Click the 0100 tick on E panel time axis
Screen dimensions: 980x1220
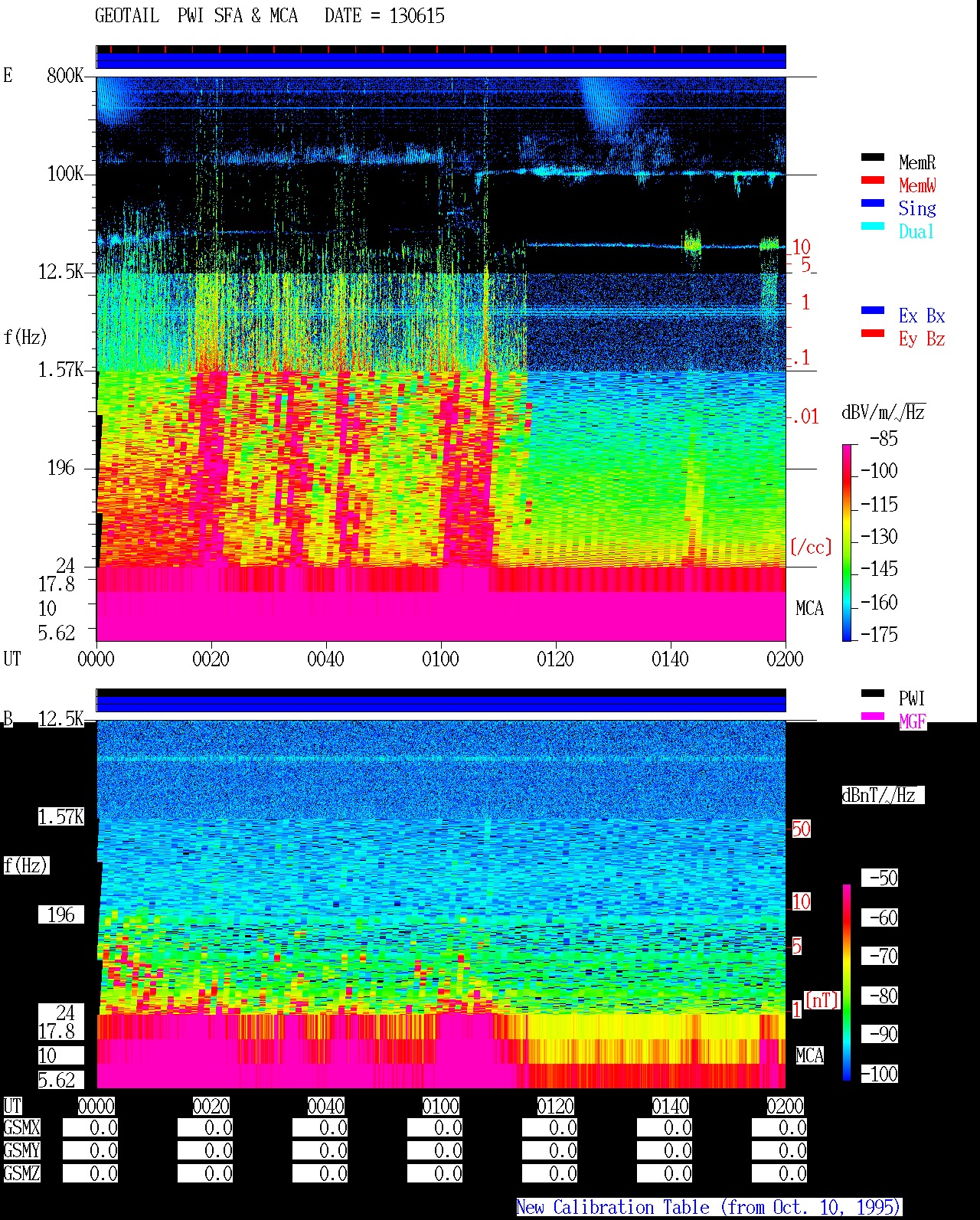tap(440, 659)
